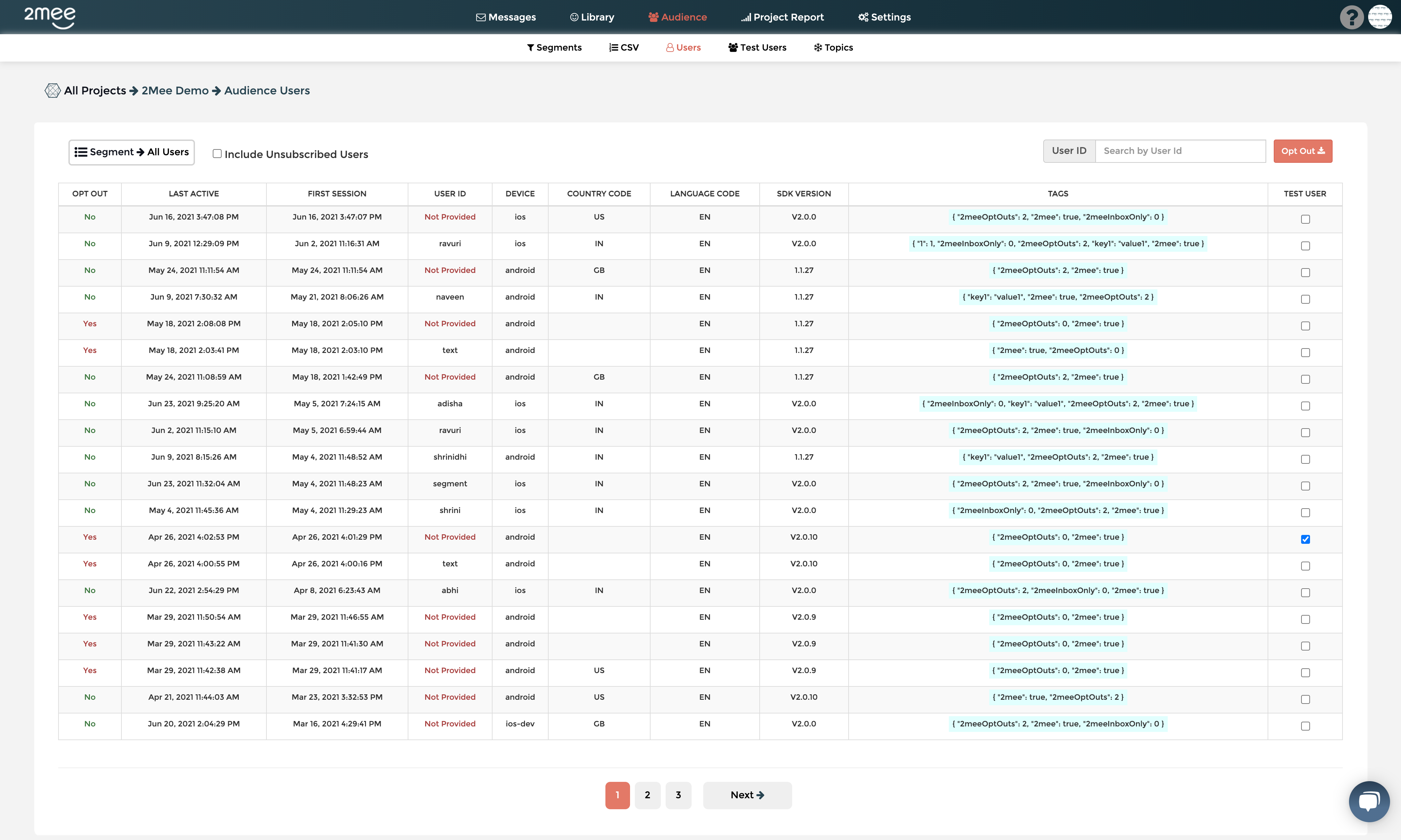This screenshot has height=840, width=1401.
Task: Click the SDK VERSION column header
Action: tap(804, 194)
